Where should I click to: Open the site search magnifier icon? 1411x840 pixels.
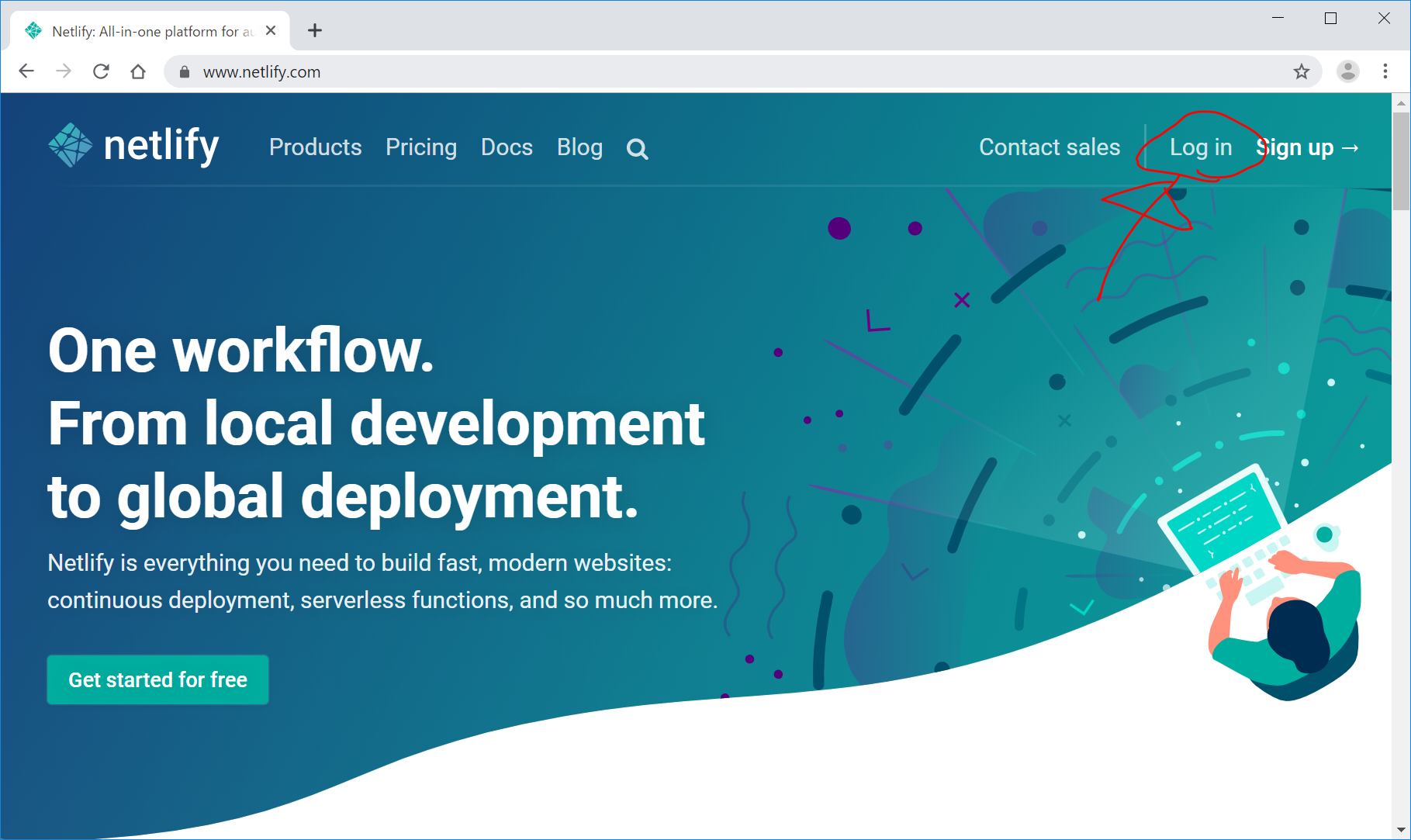[x=637, y=149]
